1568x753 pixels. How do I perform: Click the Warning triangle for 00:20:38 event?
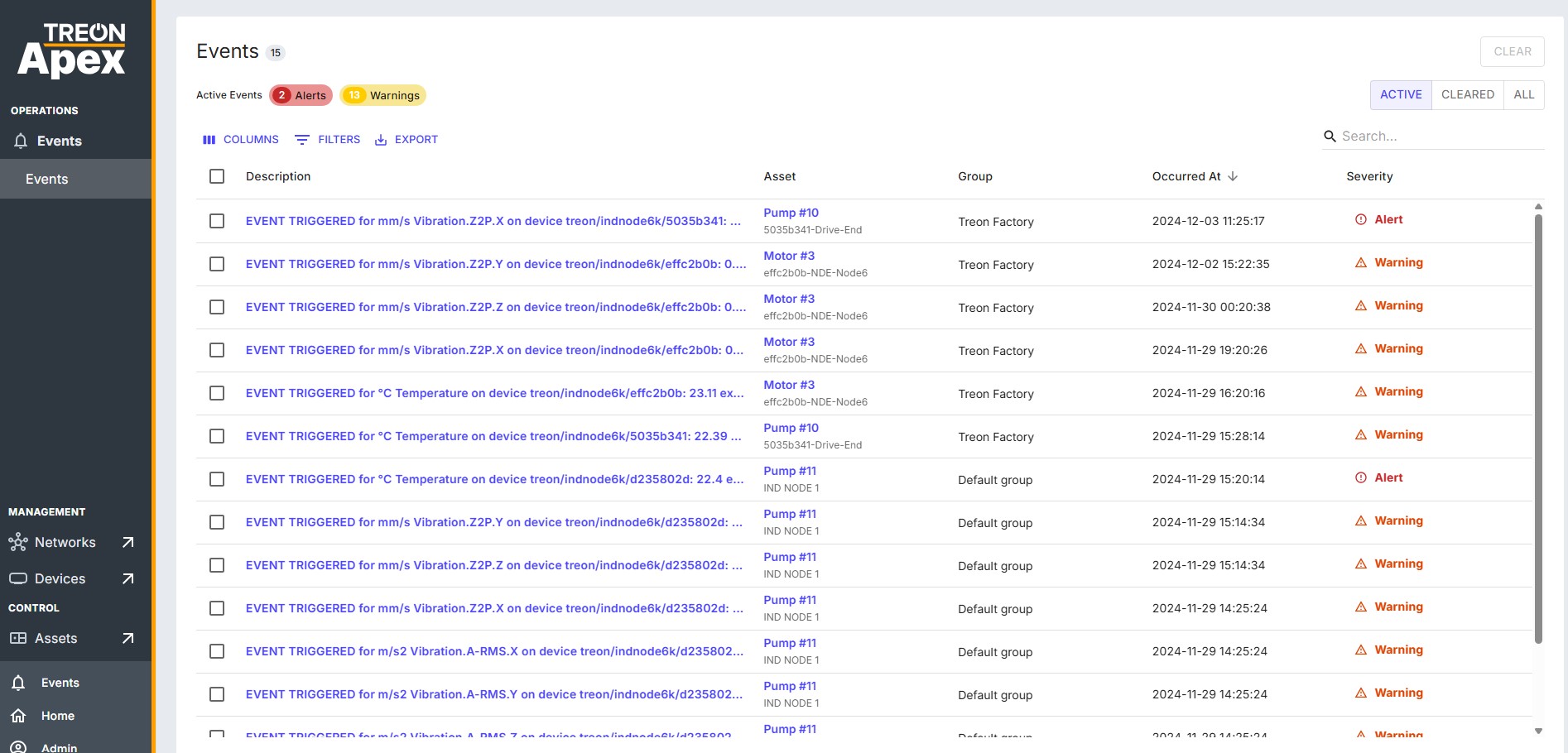[x=1360, y=306]
